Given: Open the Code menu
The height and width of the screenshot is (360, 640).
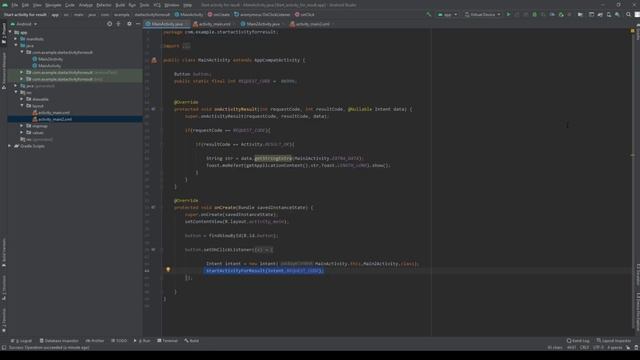Looking at the screenshot, I should point(70,5).
